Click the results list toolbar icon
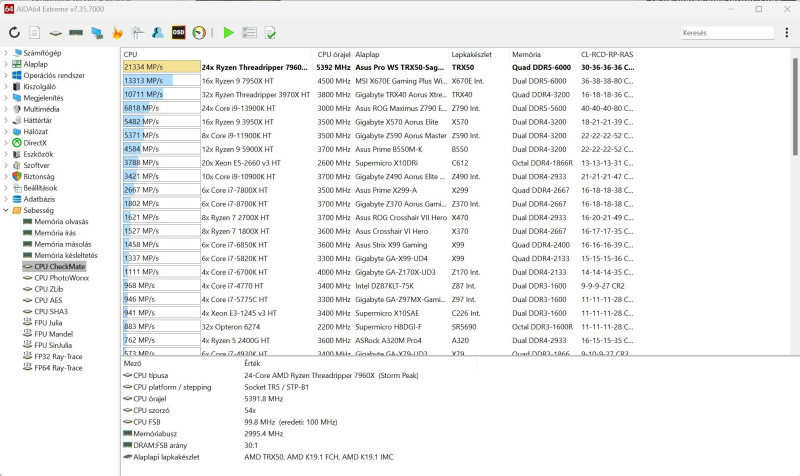Screen dimensions: 800x476 (249, 33)
